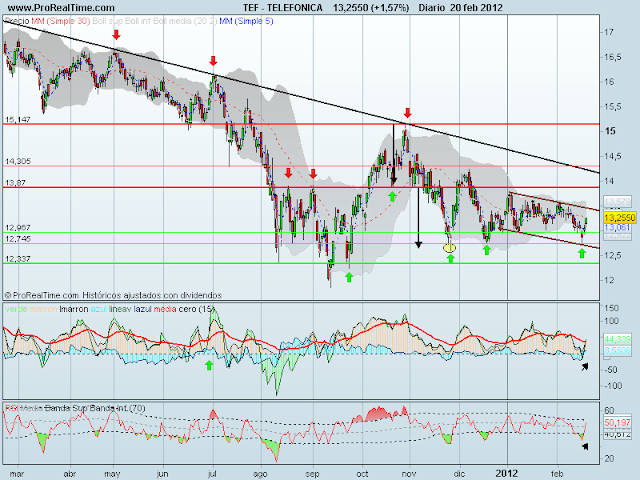
Task: Select the lmarron indicator legend label
Action: [x=74, y=309]
